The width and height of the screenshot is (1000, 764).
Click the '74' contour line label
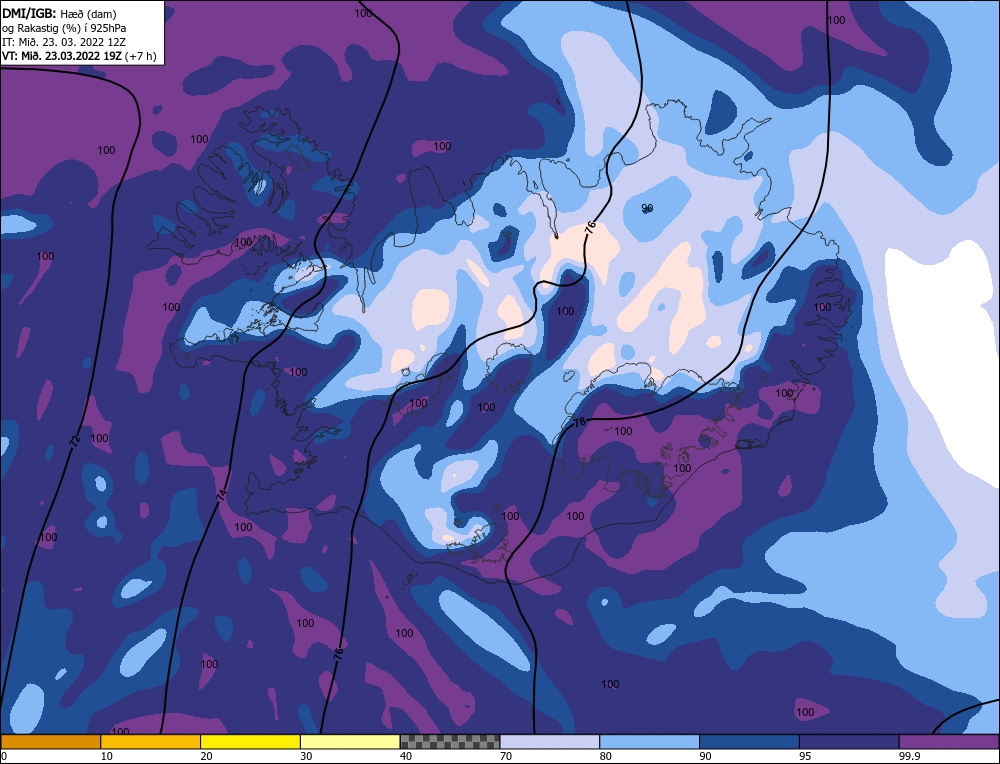click(x=221, y=494)
